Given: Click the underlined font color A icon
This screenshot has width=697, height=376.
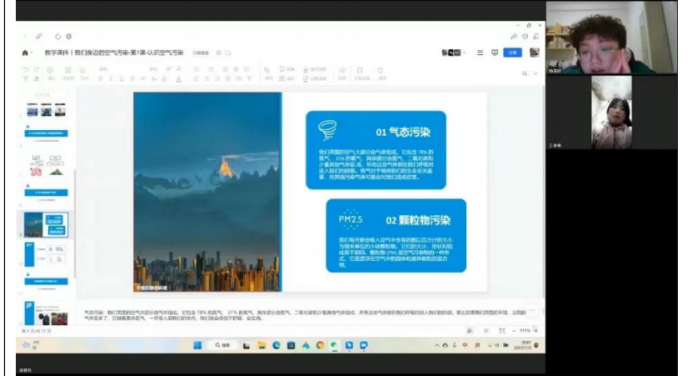Looking at the screenshot, I should pyautogui.click(x=179, y=79).
